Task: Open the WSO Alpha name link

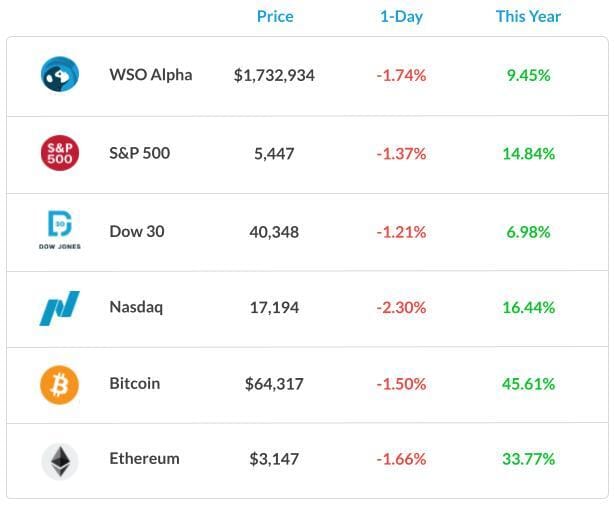Action: [151, 74]
